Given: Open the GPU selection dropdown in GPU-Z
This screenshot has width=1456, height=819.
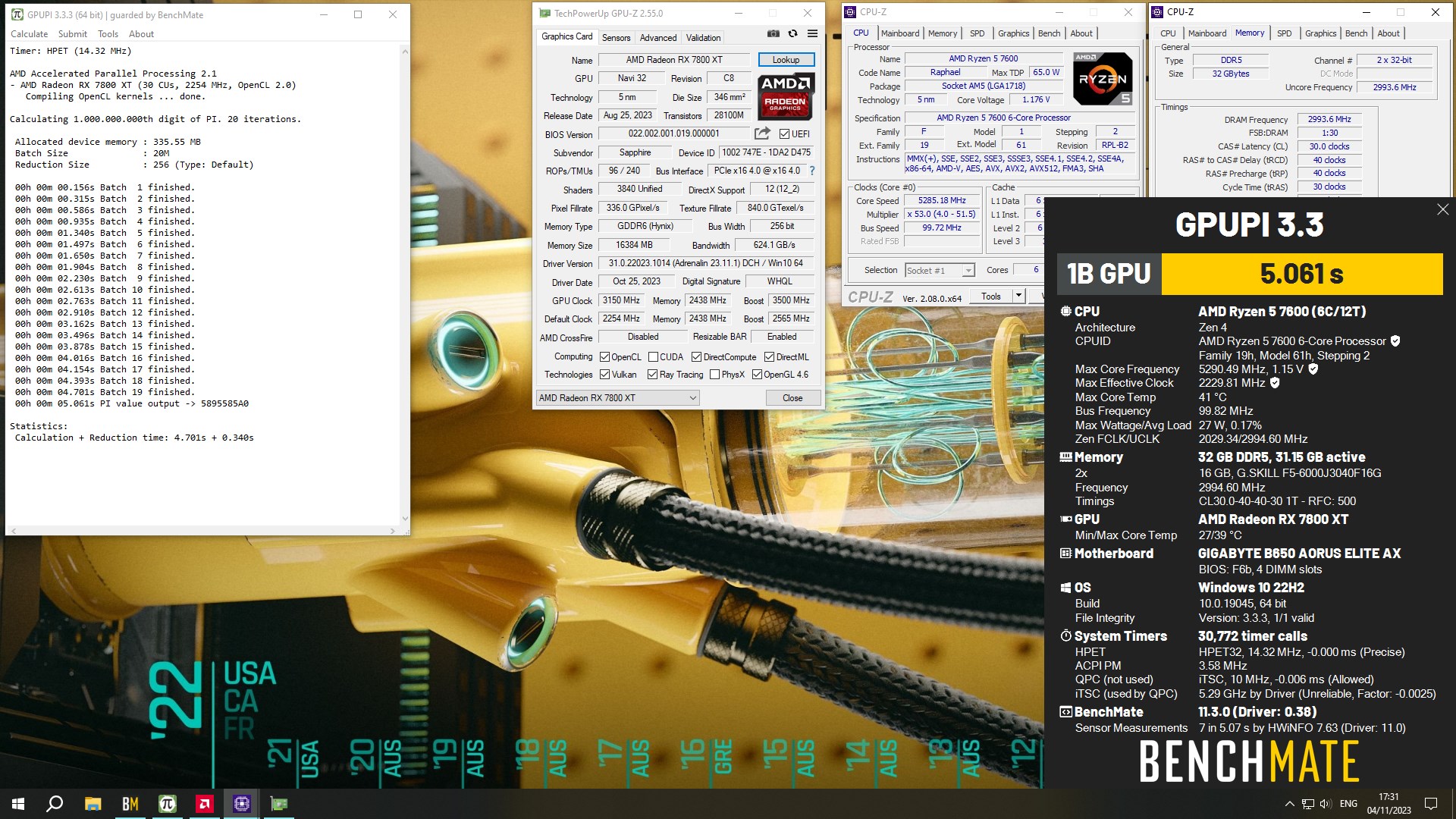Looking at the screenshot, I should pos(617,398).
